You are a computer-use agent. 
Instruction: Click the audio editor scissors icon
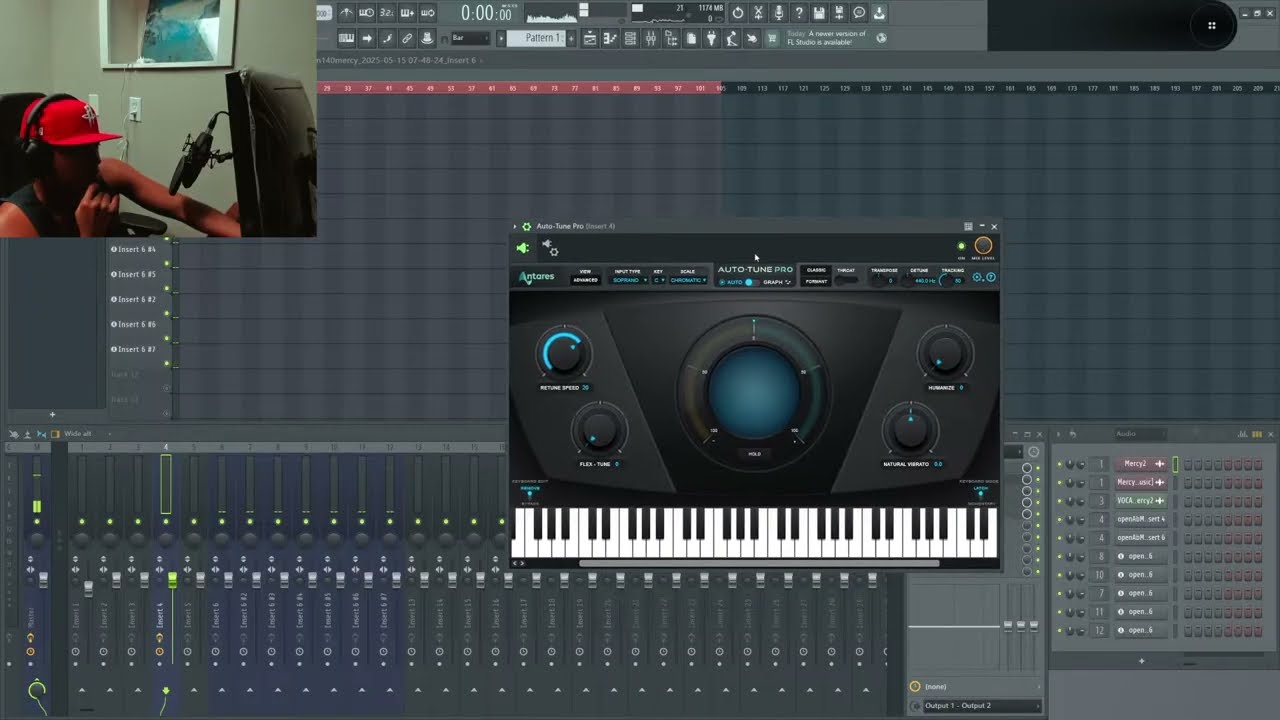758,13
